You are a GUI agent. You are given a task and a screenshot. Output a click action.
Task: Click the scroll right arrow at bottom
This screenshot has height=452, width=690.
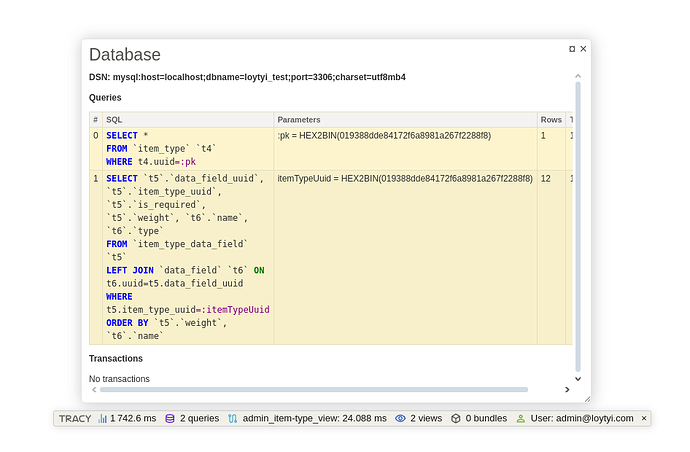[x=567, y=390]
